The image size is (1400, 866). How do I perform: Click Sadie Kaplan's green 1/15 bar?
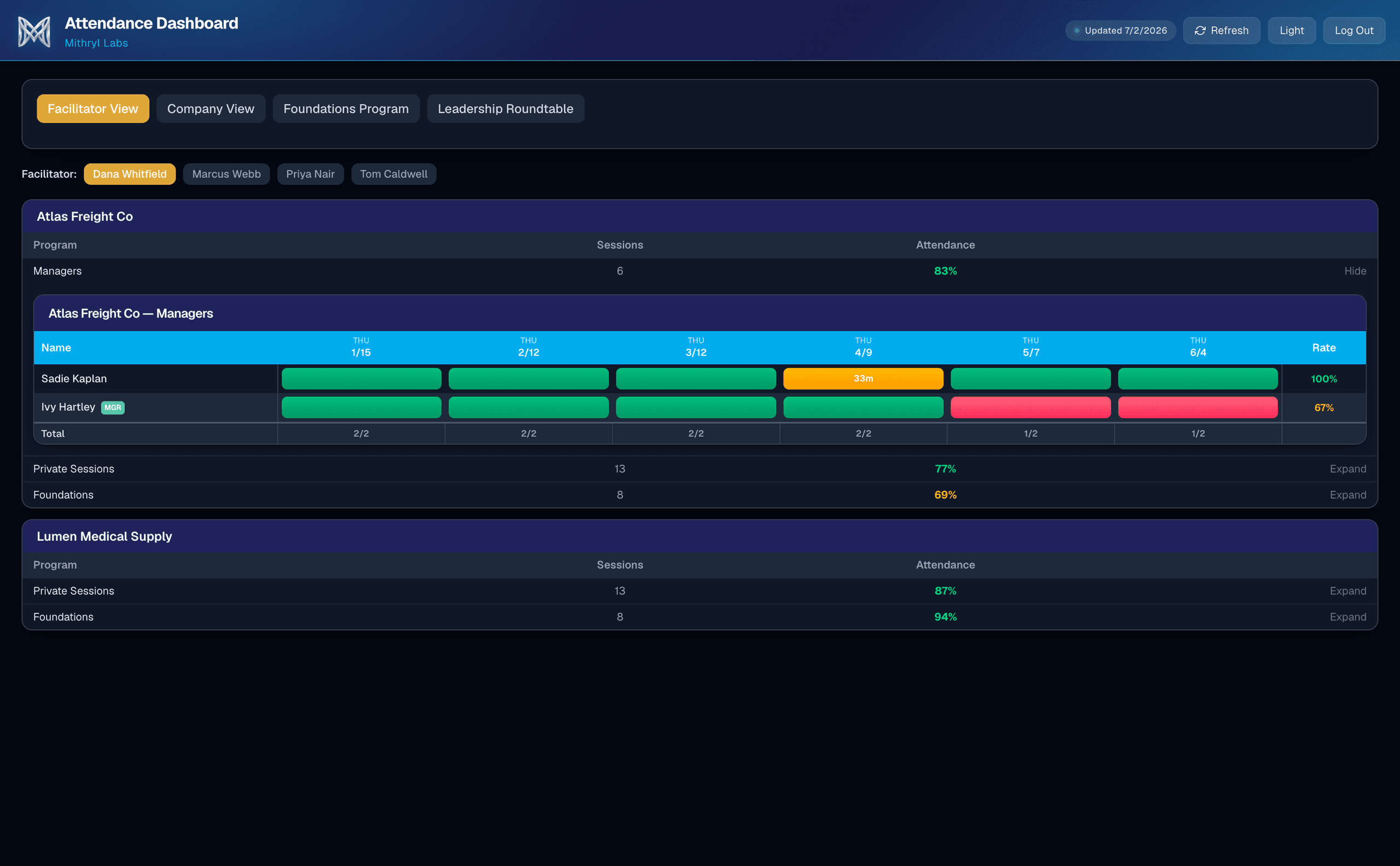pyautogui.click(x=361, y=378)
